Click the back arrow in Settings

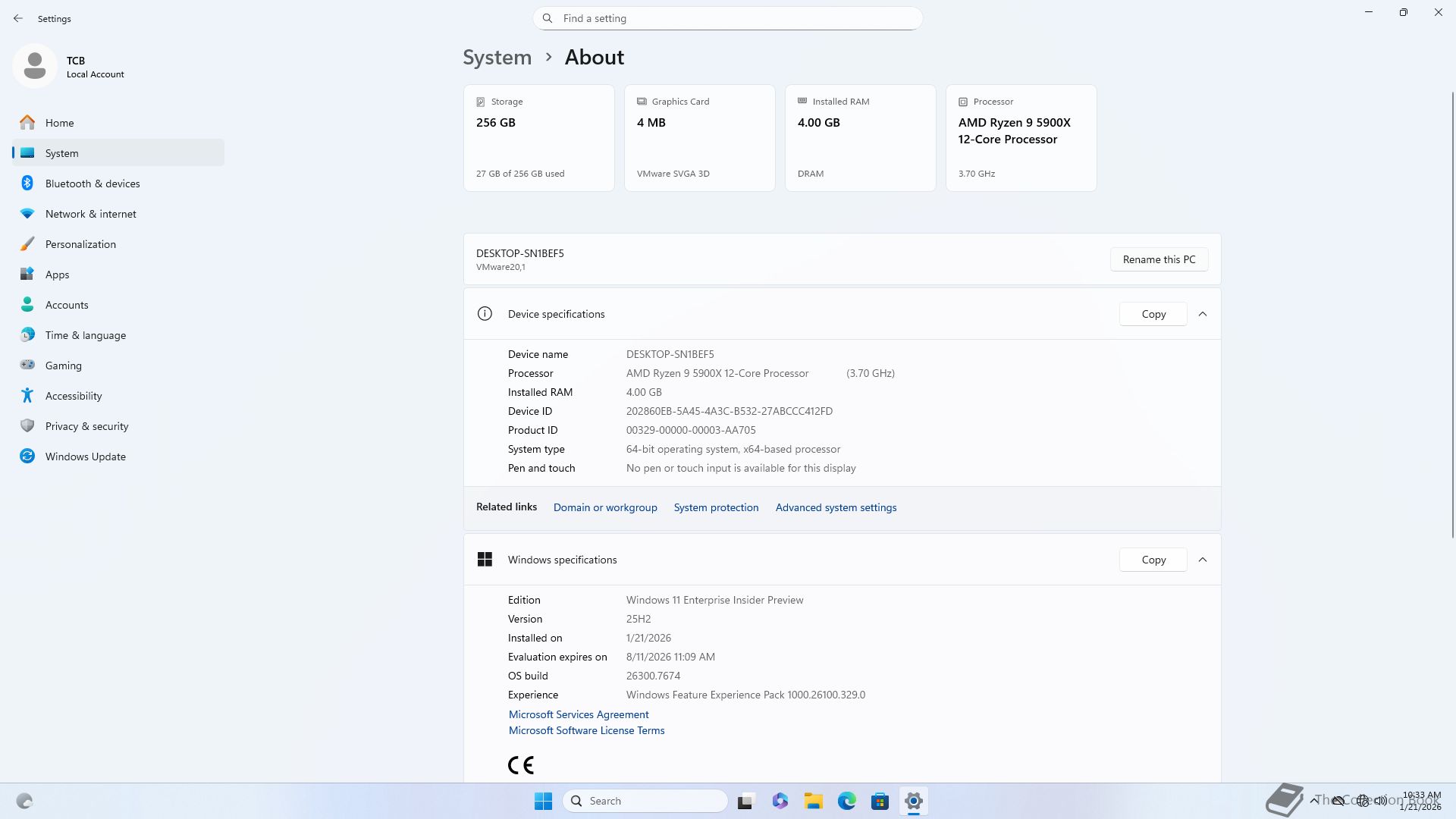[18, 18]
